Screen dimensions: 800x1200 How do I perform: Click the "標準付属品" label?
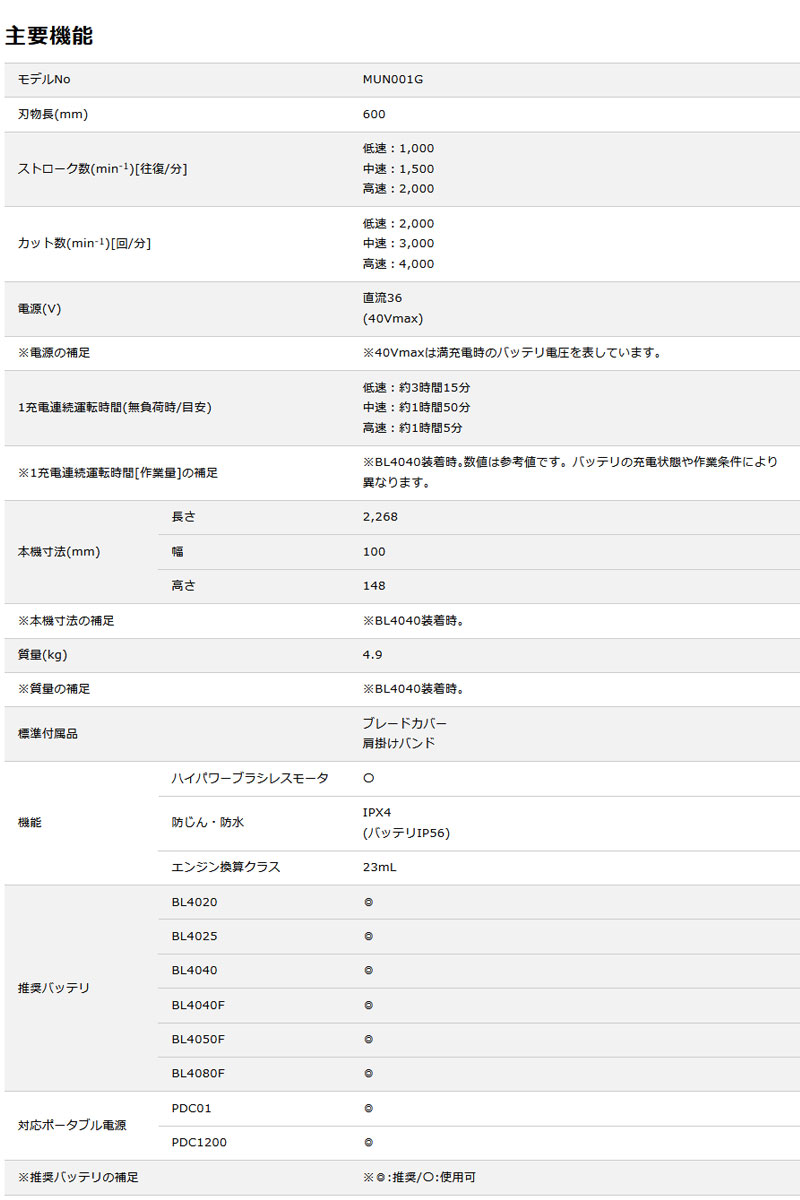pos(48,733)
